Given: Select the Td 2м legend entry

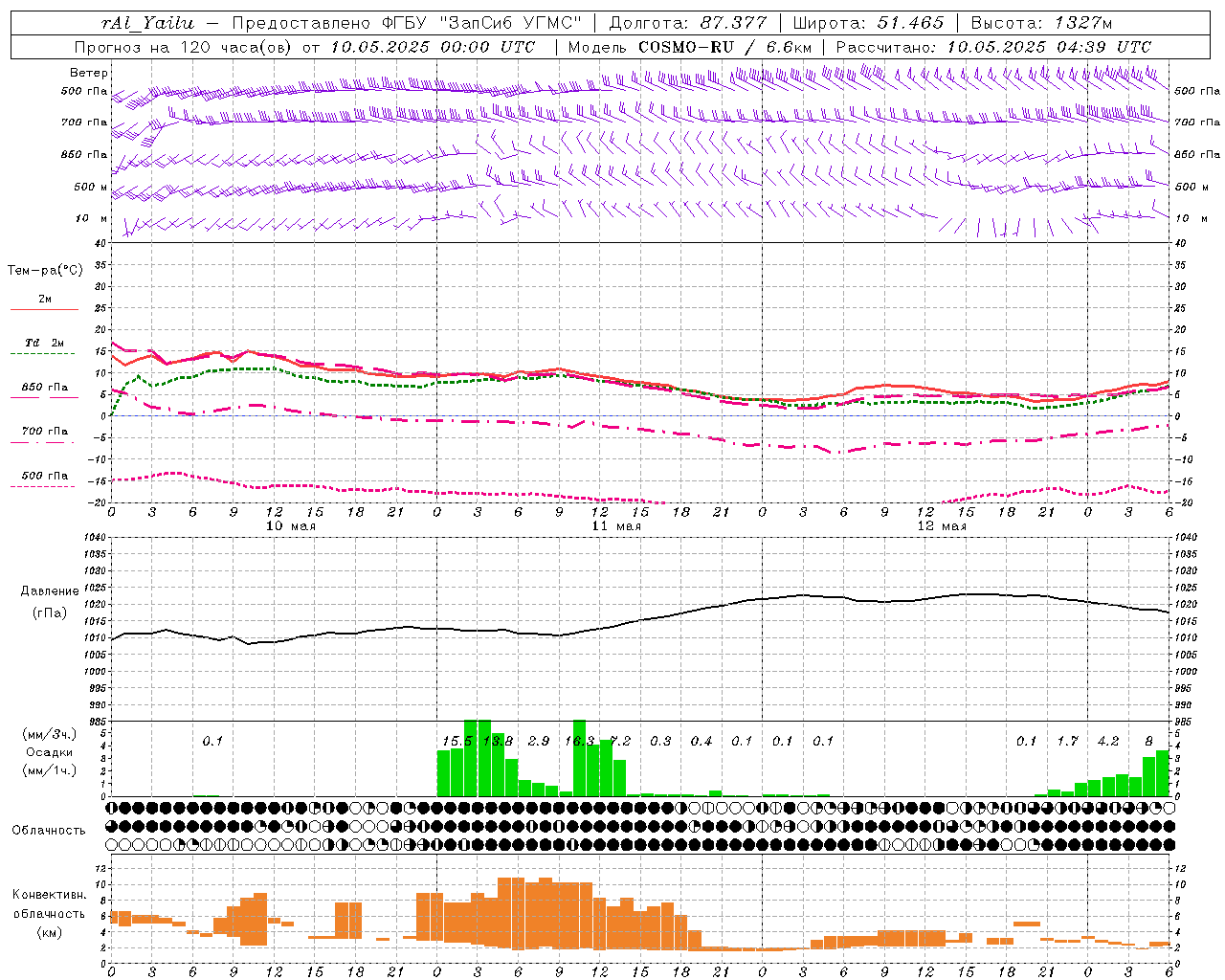Looking at the screenshot, I should [45, 343].
